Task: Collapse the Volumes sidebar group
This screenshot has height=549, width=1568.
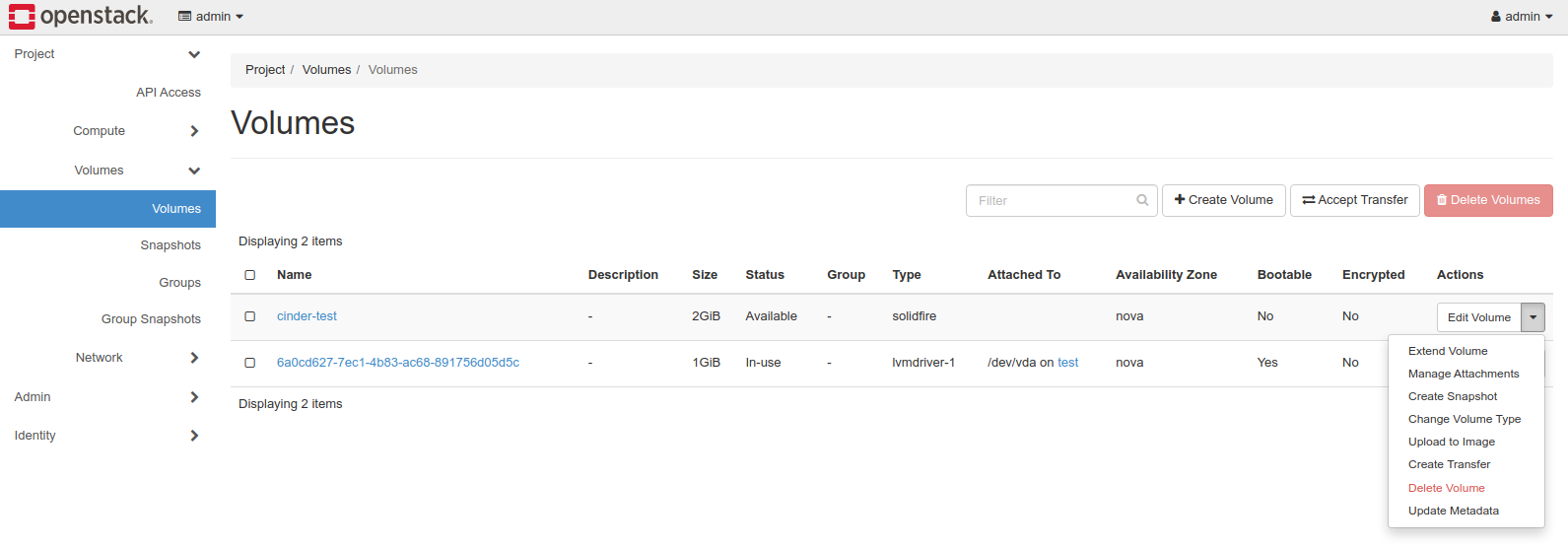Action: click(x=136, y=171)
